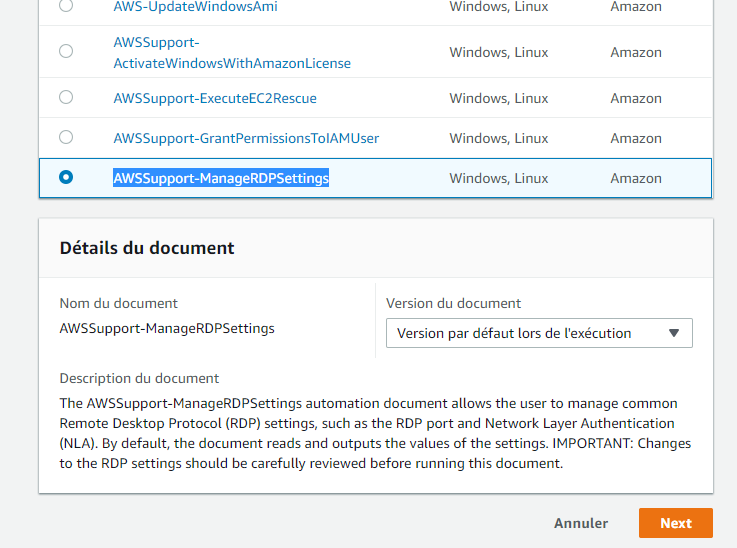Click the Nom du document label
The height and width of the screenshot is (548, 737).
[118, 303]
